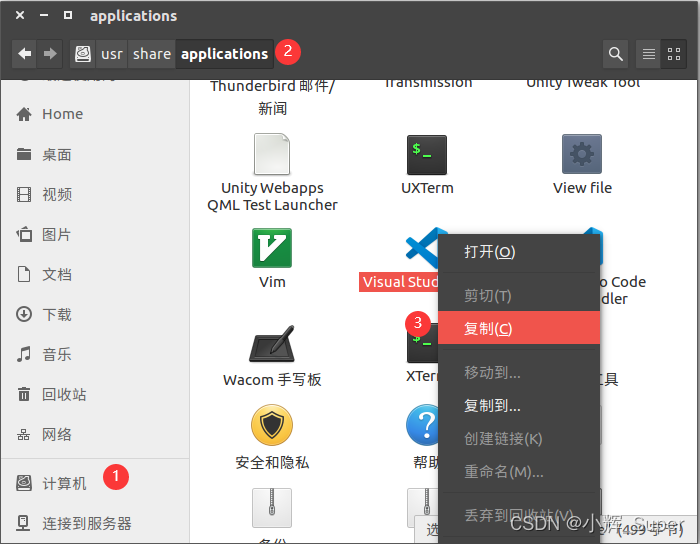Click the Thunderbird 邮件/新闻 label
Screen dimensions: 700x544
[x=272, y=97]
